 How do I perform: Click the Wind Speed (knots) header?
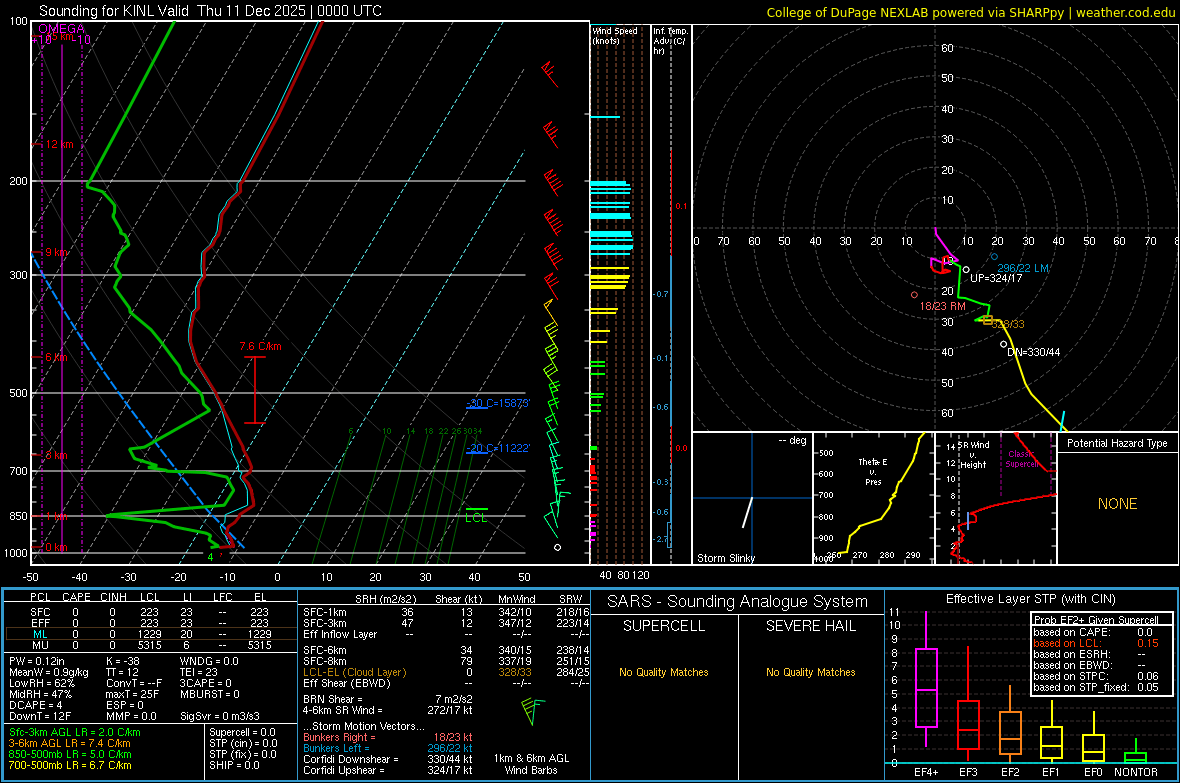(x=615, y=35)
